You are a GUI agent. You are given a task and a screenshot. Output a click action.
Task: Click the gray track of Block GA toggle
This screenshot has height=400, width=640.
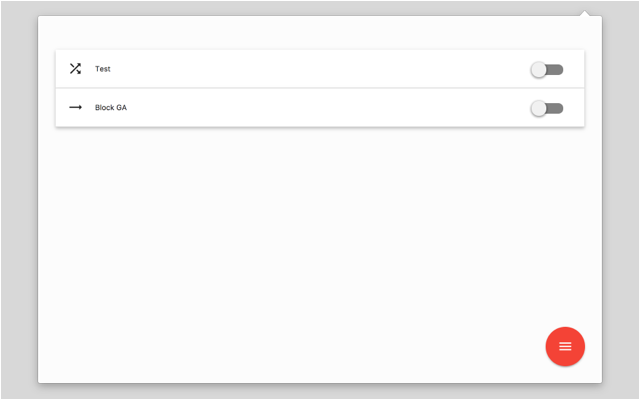tap(556, 108)
